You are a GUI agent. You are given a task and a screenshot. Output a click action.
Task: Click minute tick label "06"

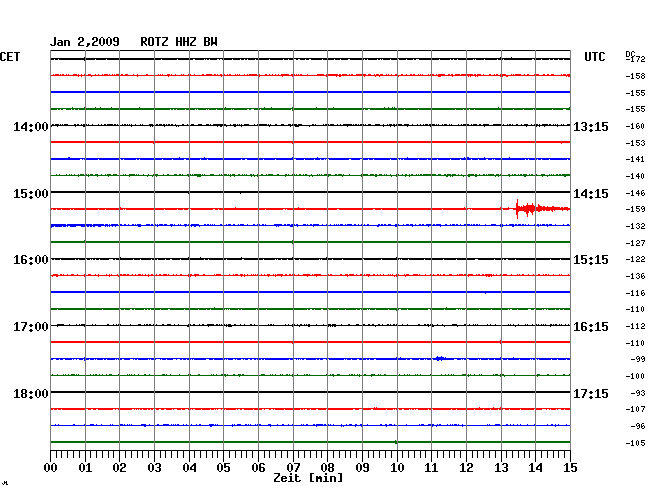pyautogui.click(x=258, y=468)
